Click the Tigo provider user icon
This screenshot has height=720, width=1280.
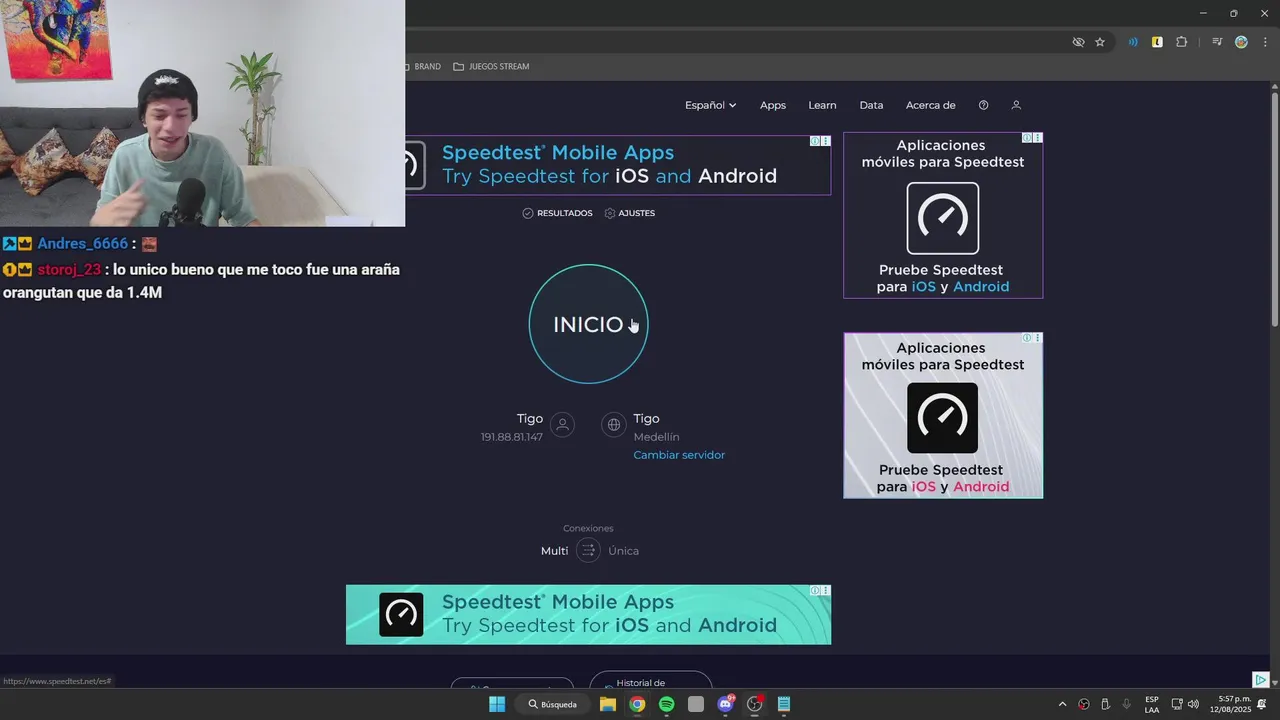[563, 425]
